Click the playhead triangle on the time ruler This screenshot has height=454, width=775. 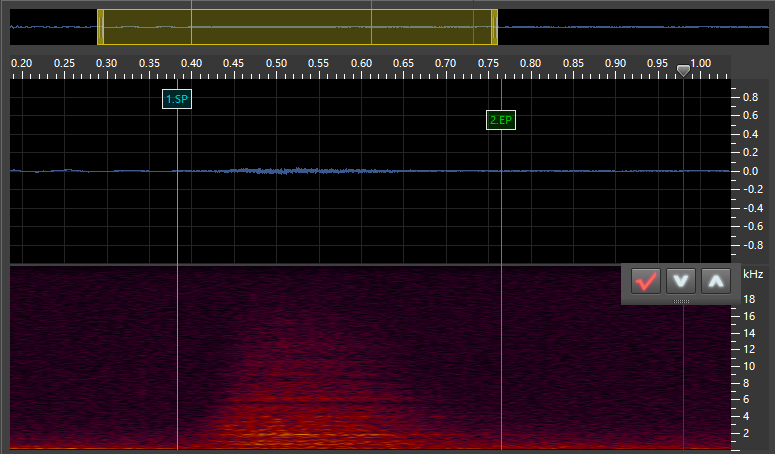point(683,71)
